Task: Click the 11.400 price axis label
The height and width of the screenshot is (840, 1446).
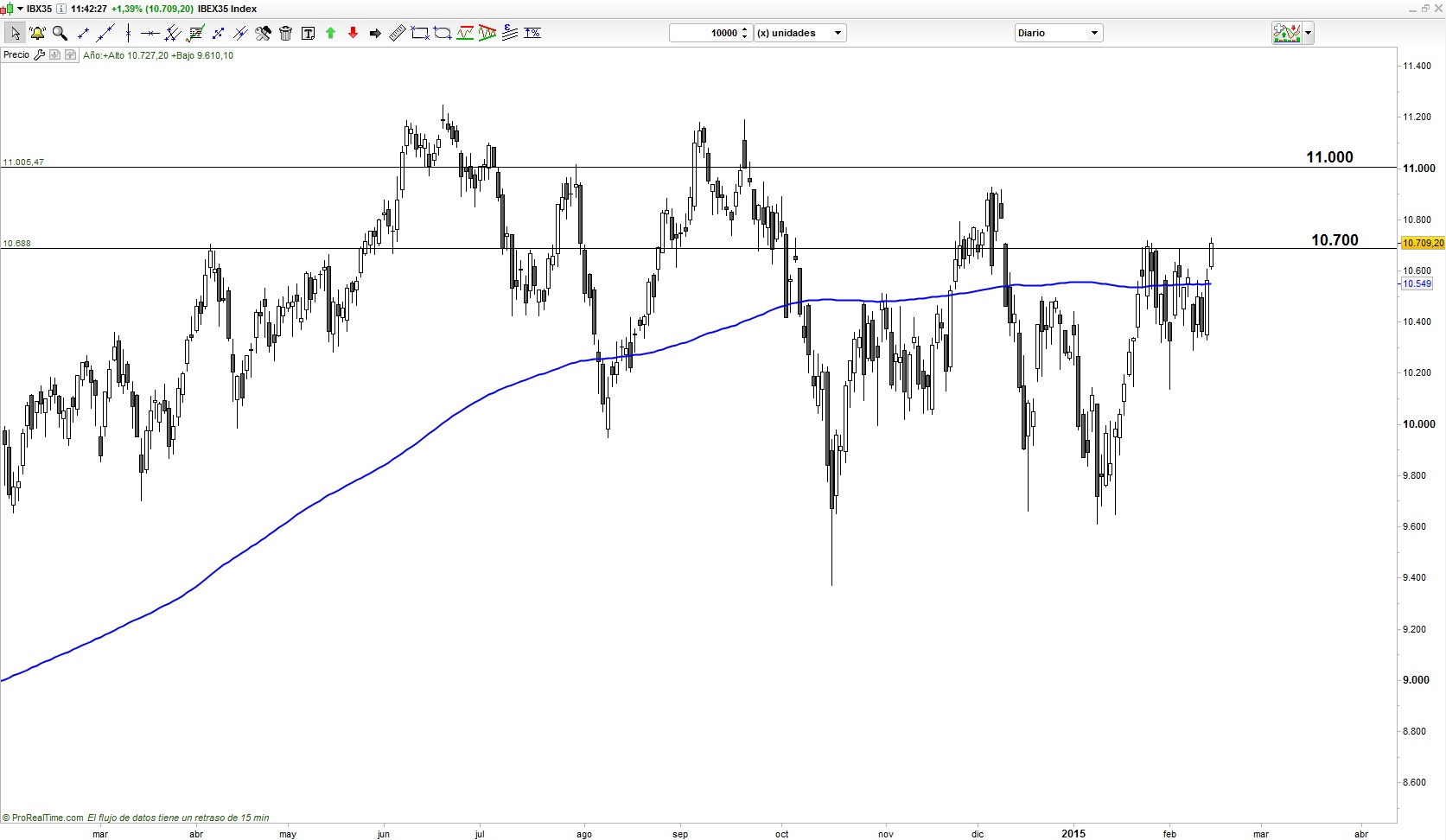Action: 1417,67
